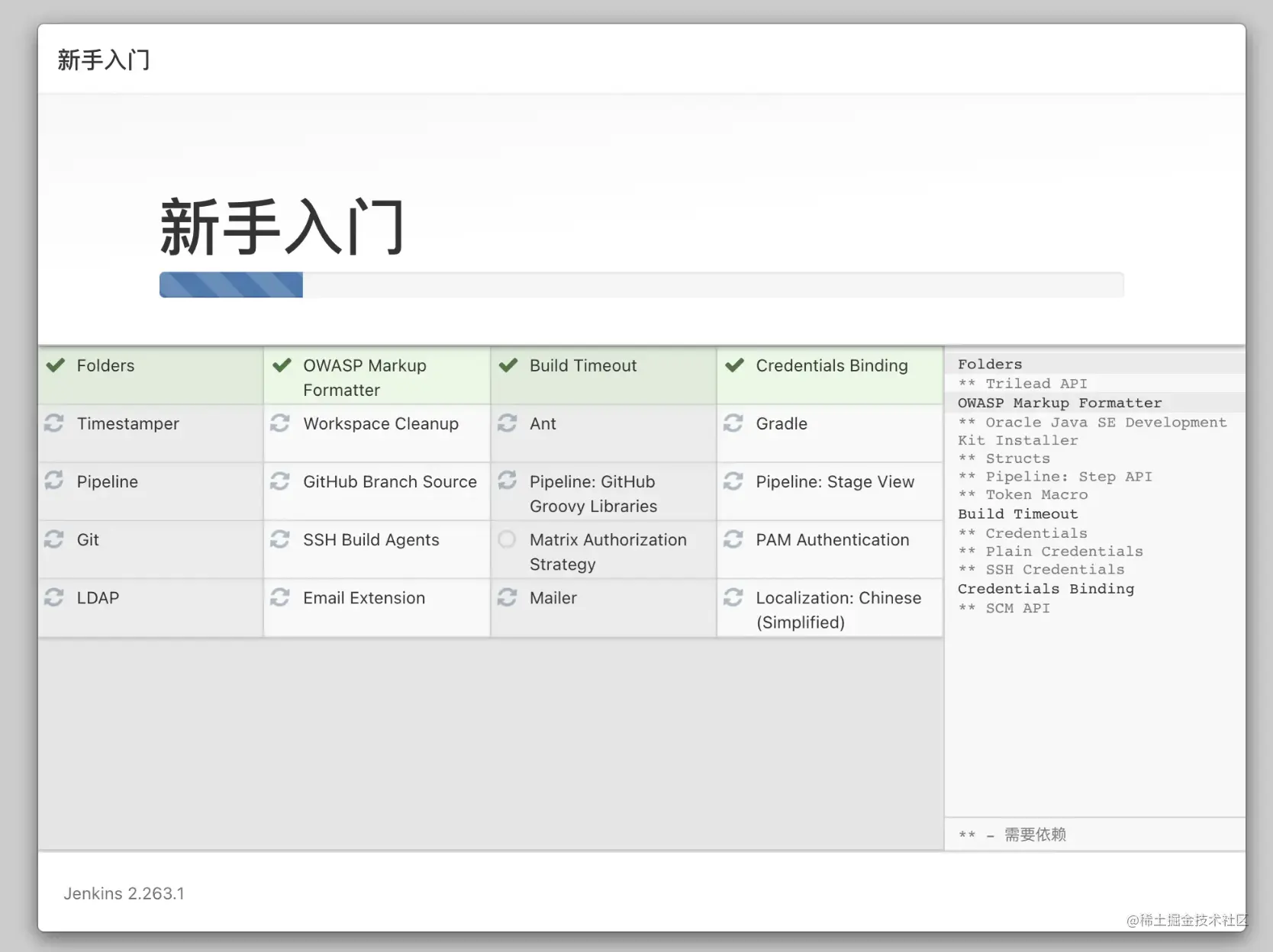Viewport: 1273px width, 952px height.
Task: Click the sync icon beside PAM Authentication
Action: 733,539
